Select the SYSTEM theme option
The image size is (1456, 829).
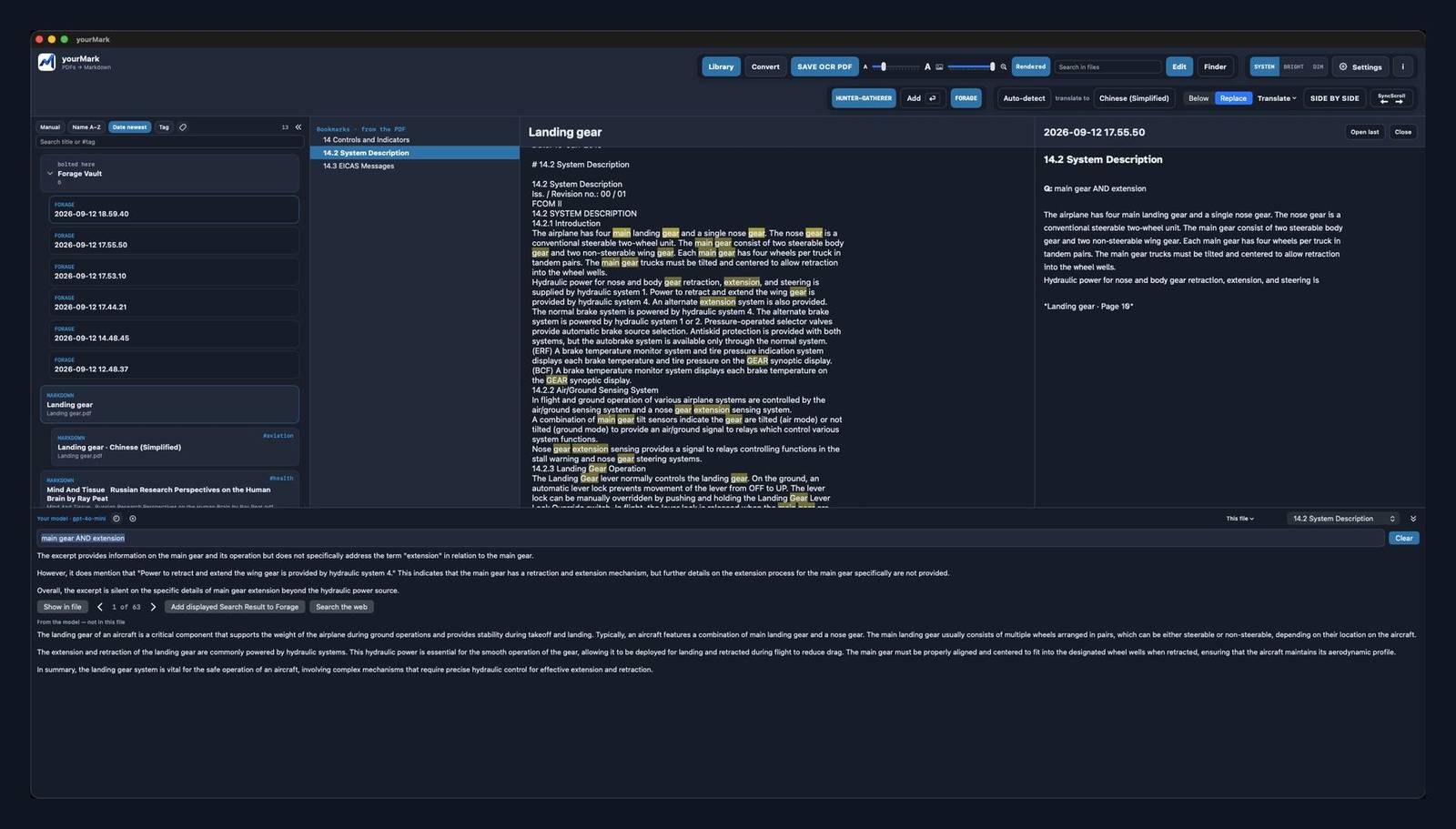tap(1264, 66)
